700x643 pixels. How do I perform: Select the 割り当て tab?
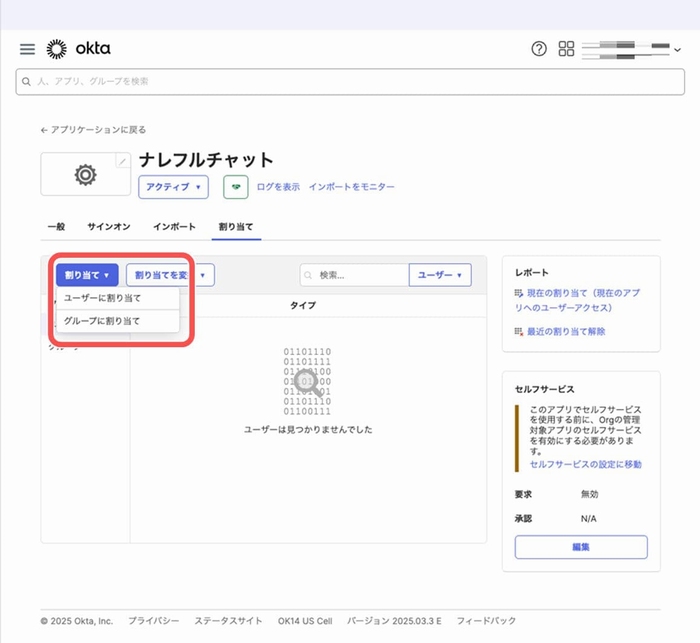pos(236,227)
